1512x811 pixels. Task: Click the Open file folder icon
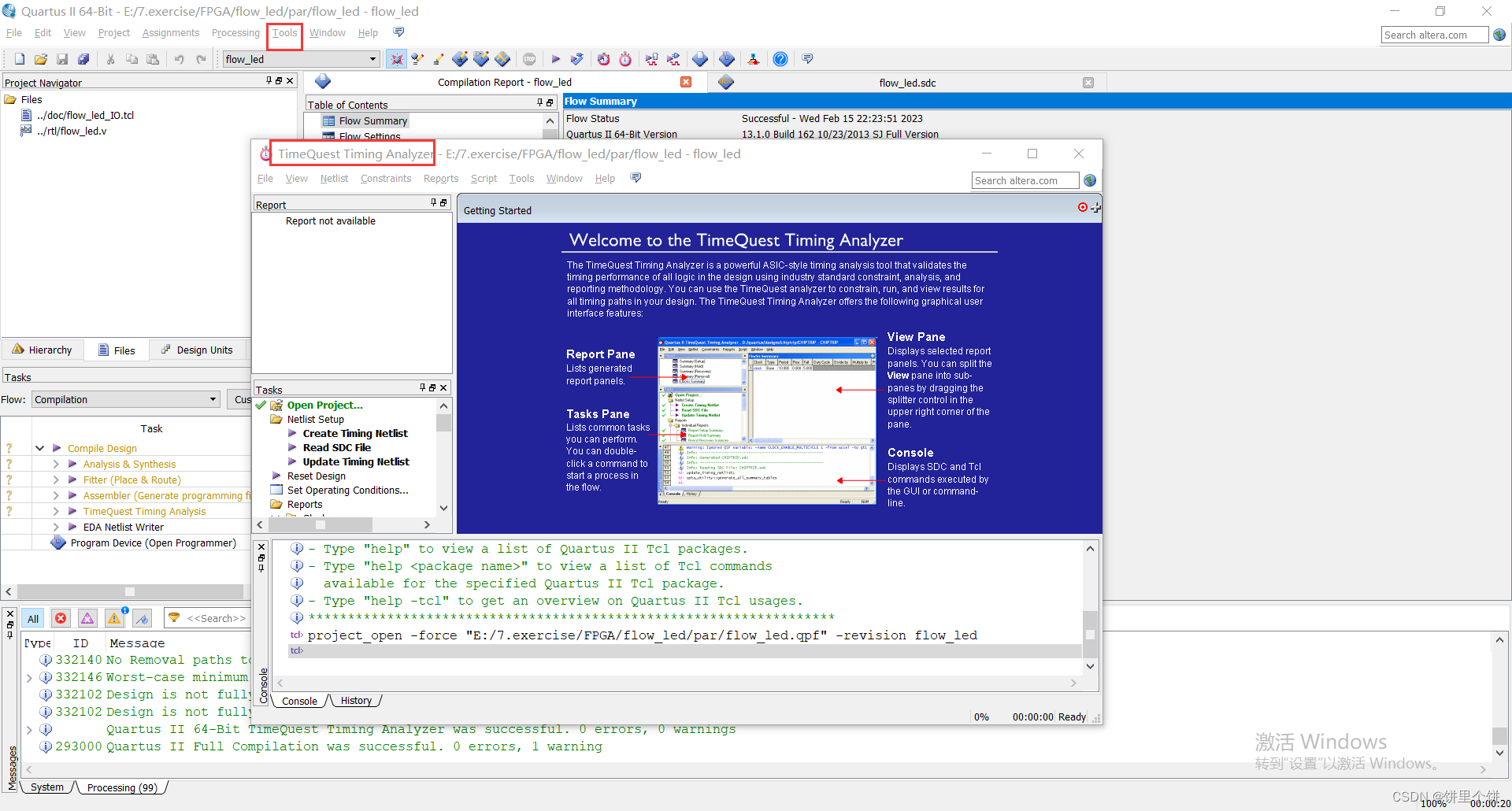(x=41, y=59)
